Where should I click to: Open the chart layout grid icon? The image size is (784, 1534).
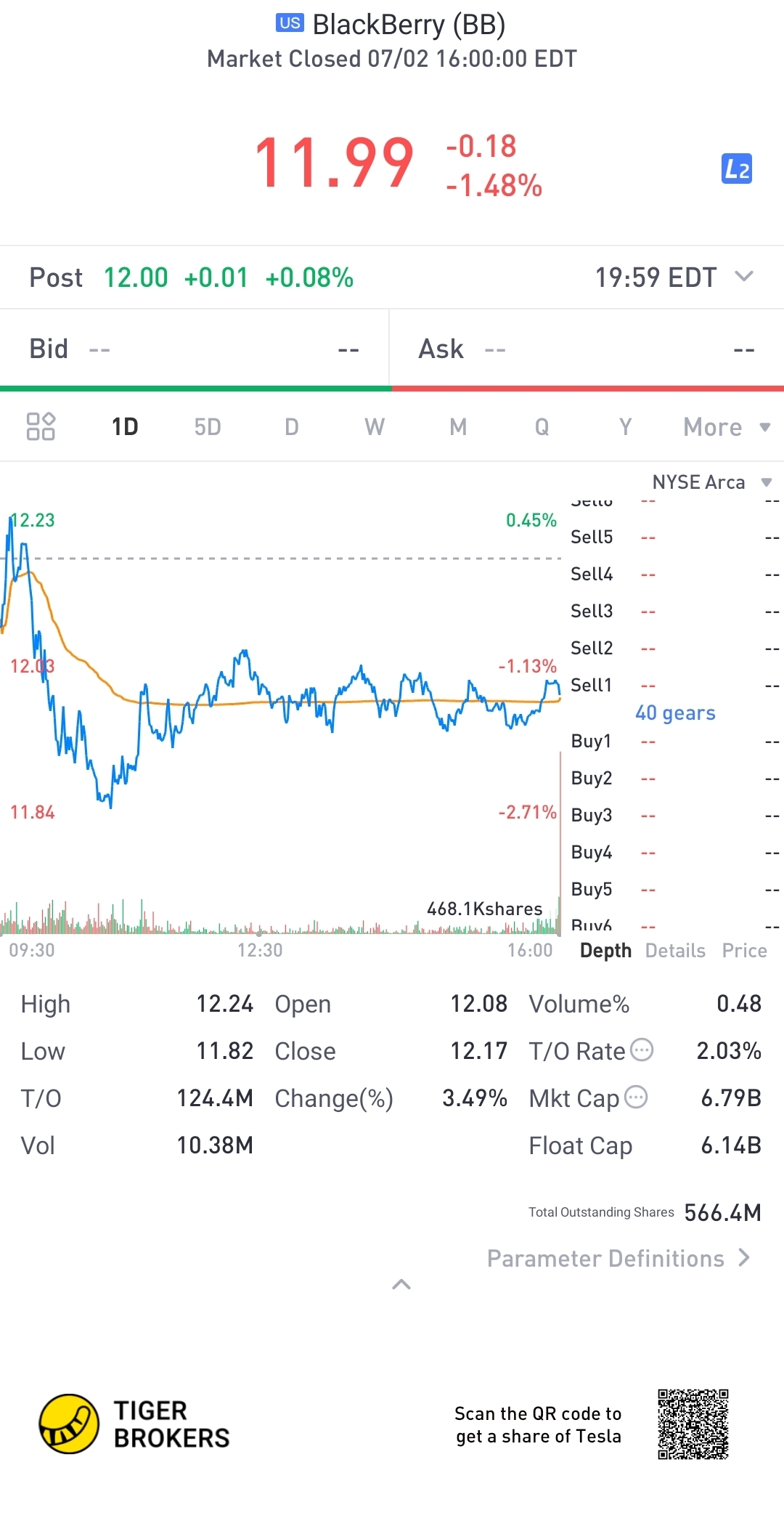pyautogui.click(x=41, y=426)
